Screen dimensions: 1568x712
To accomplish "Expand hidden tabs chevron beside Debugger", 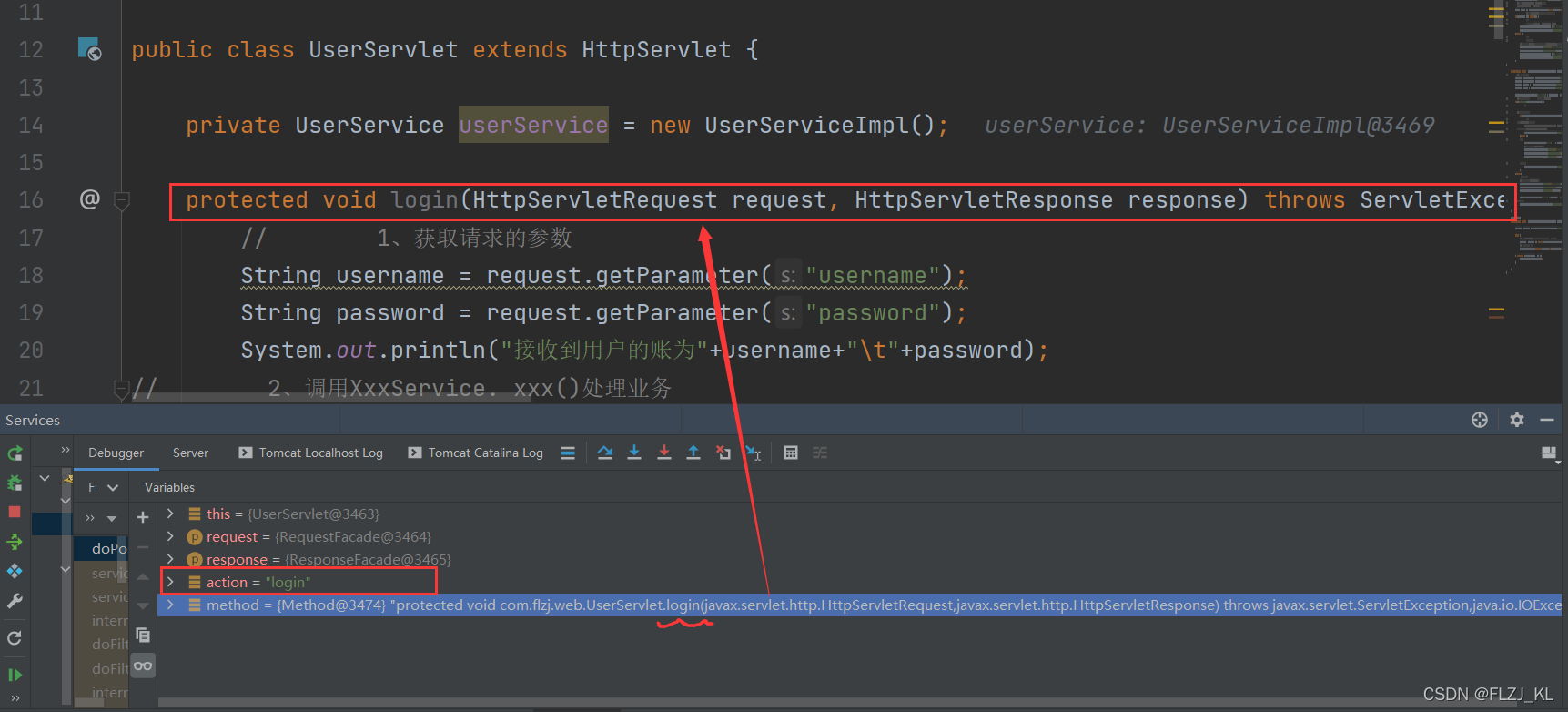I will [x=66, y=450].
